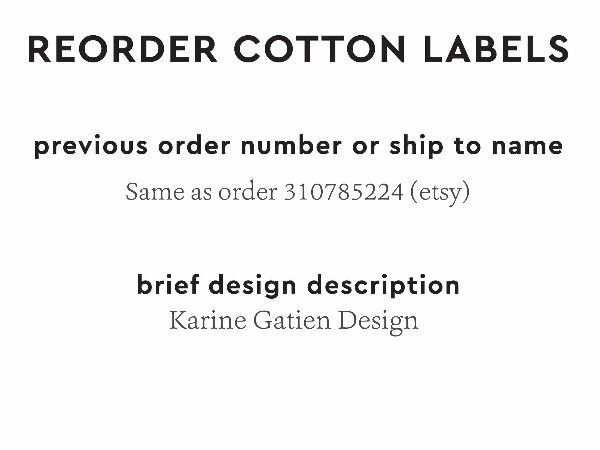
Task: Click the word LABELS in the heading
Action: point(495,48)
